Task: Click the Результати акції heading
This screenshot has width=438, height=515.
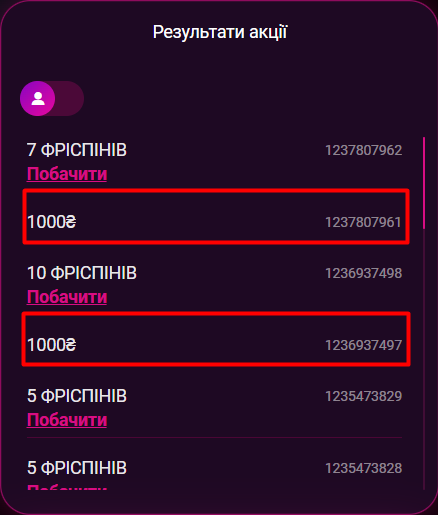Action: [220, 32]
